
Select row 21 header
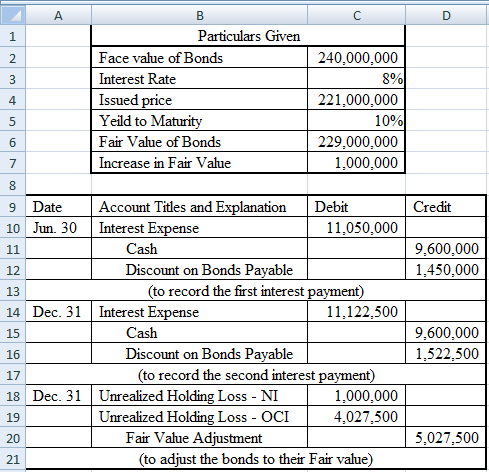(x=13, y=459)
